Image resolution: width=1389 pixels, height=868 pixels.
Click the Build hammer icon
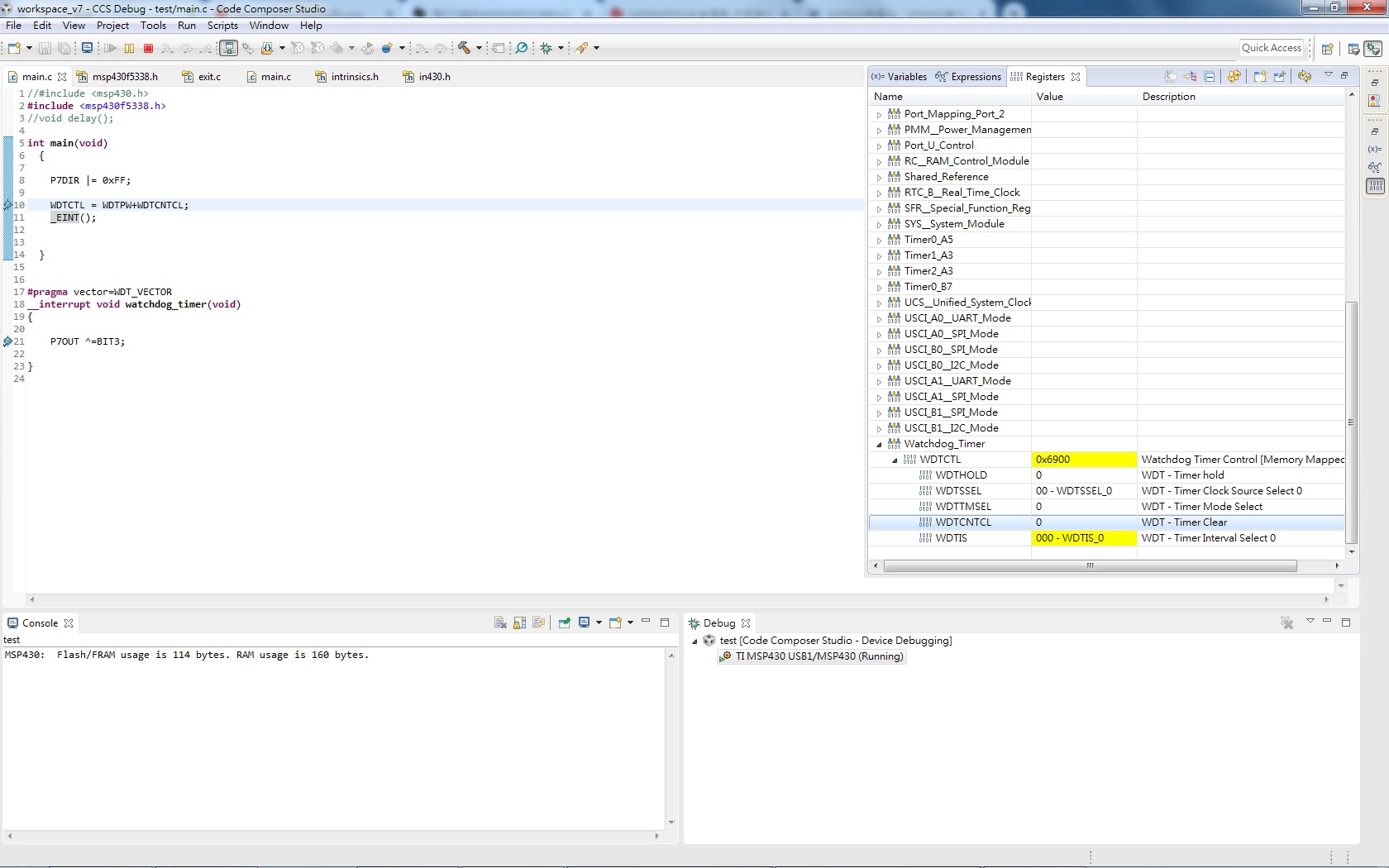tap(464, 48)
